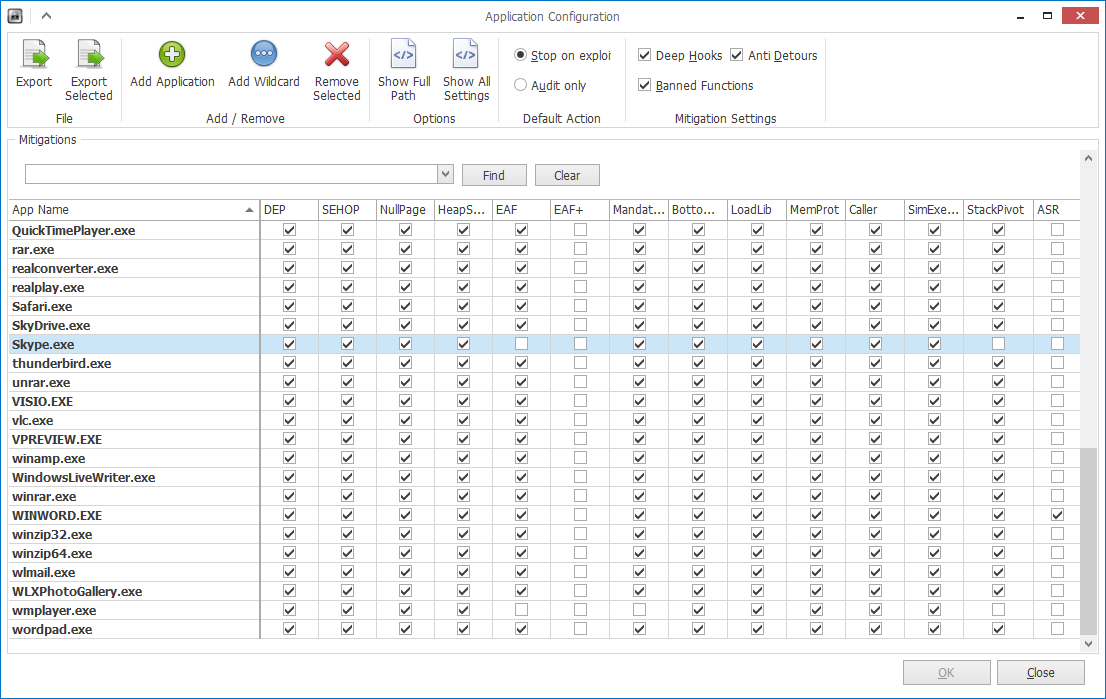
Task: Disable the Deep Hooks checkbox
Action: [645, 56]
